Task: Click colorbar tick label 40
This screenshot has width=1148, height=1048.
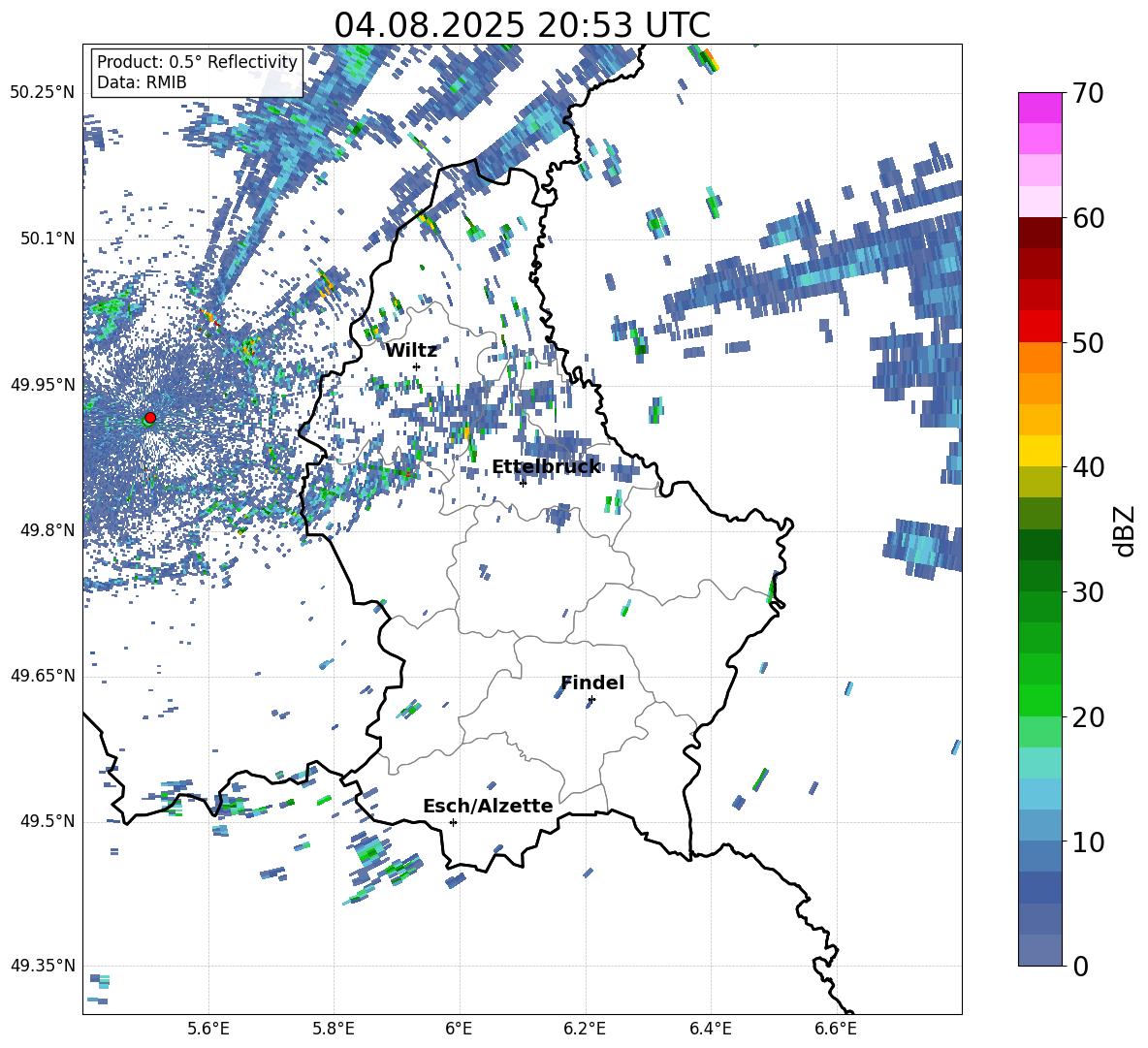Action: coord(1088,467)
